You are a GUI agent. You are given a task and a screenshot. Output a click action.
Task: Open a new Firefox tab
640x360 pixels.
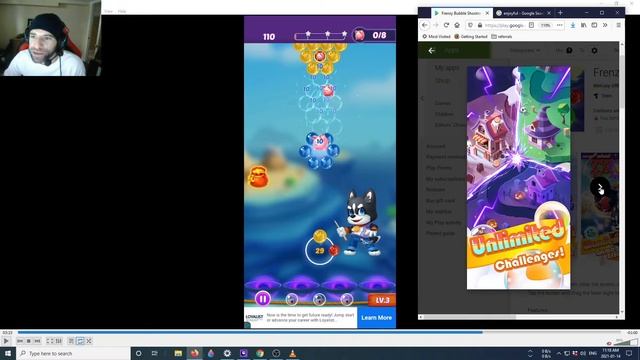(560, 13)
